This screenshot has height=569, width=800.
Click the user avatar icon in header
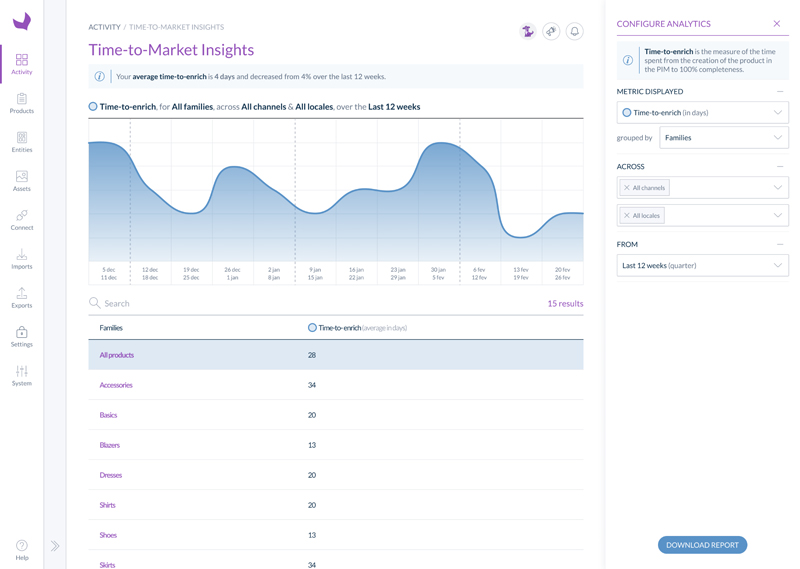528,31
